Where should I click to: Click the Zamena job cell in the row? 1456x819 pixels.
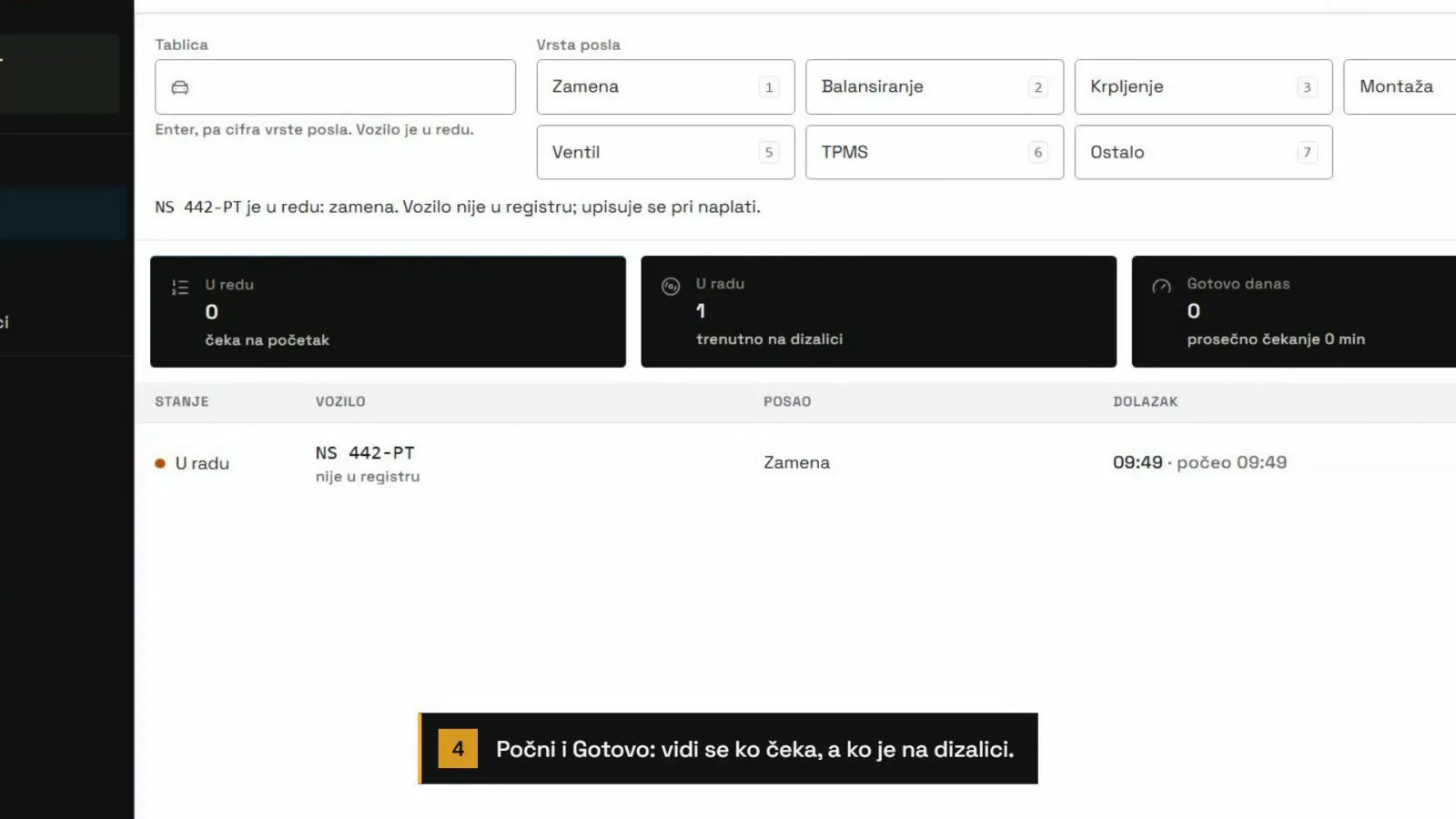click(796, 462)
